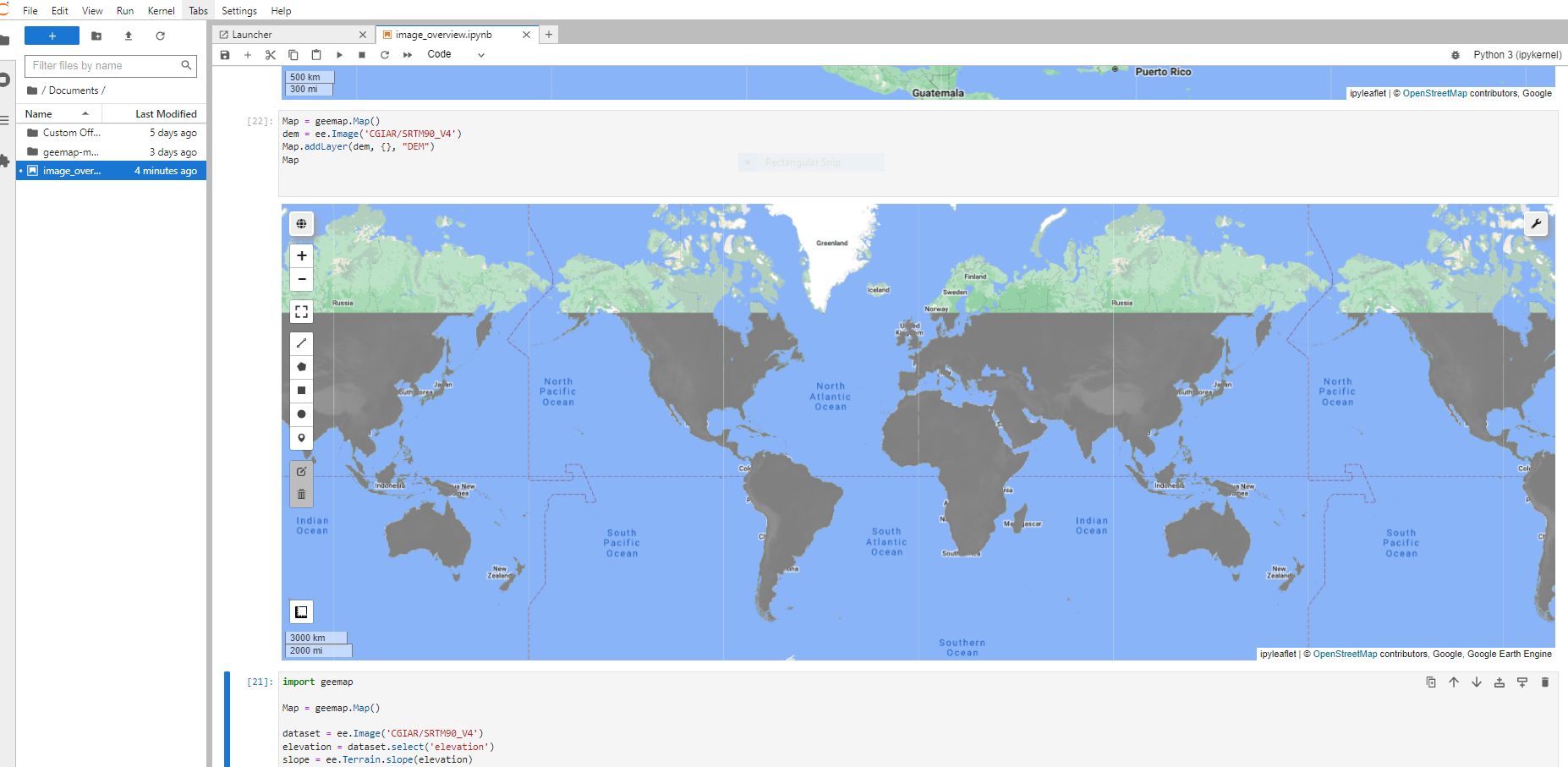Click inside the file filter search field
Image resolution: width=1568 pixels, height=767 pixels.
click(x=101, y=65)
